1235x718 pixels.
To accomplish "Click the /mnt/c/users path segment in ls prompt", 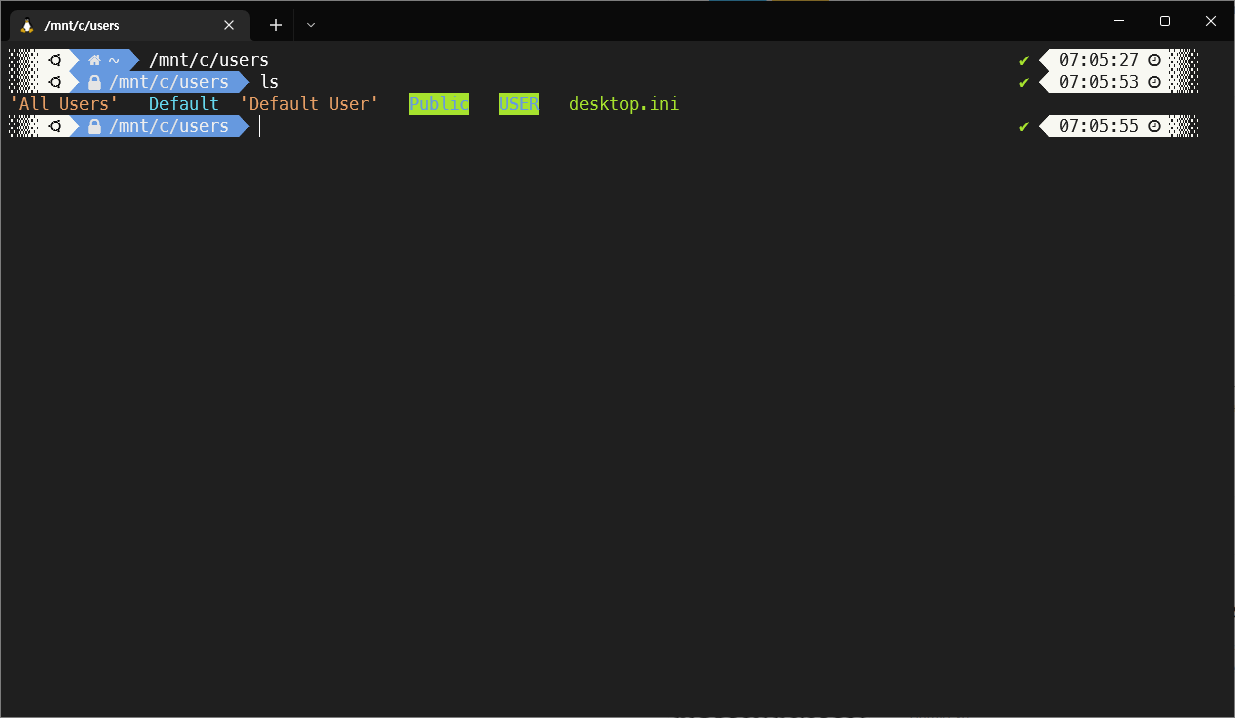I will point(169,82).
